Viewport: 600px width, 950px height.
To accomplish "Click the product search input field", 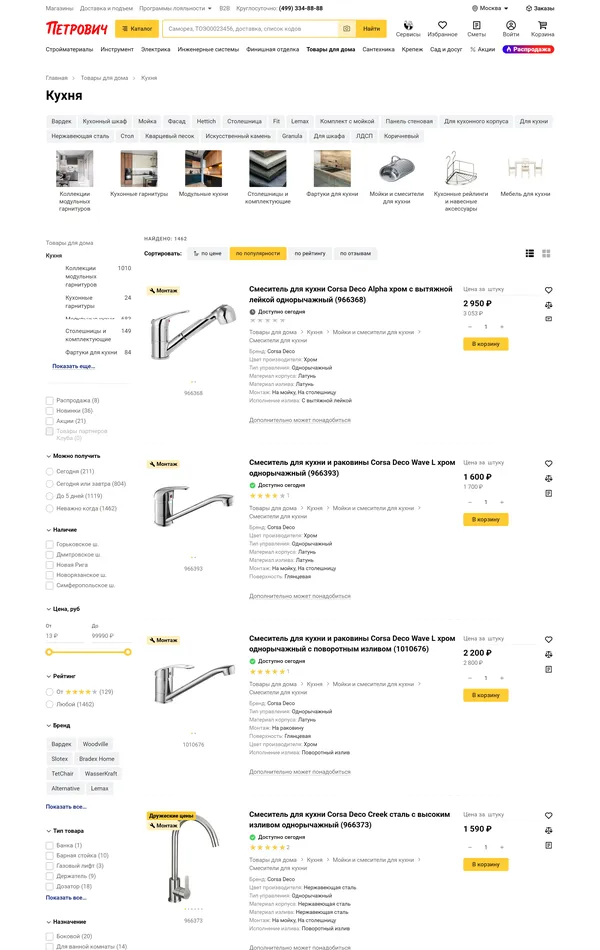I will pos(250,29).
